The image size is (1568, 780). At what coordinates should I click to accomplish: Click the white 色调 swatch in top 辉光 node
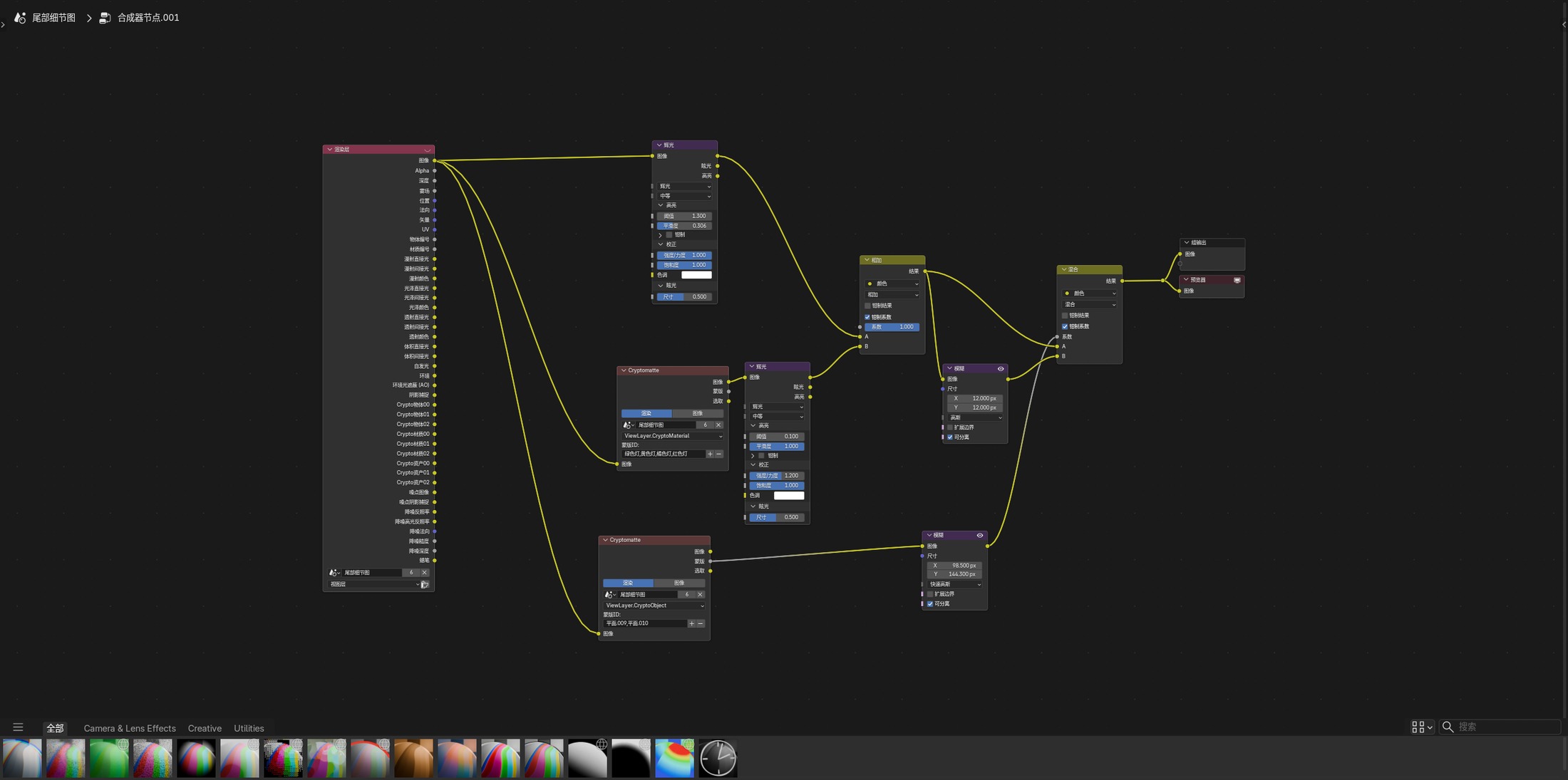[x=696, y=275]
